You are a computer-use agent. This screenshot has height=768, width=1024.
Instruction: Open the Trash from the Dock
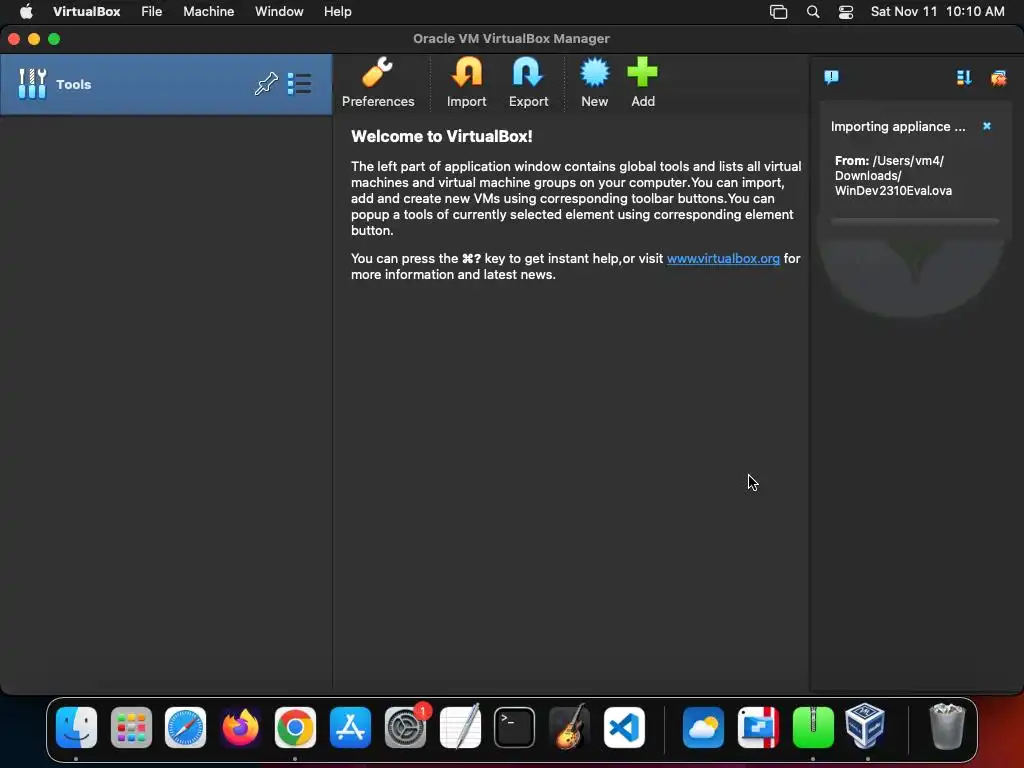coord(946,726)
